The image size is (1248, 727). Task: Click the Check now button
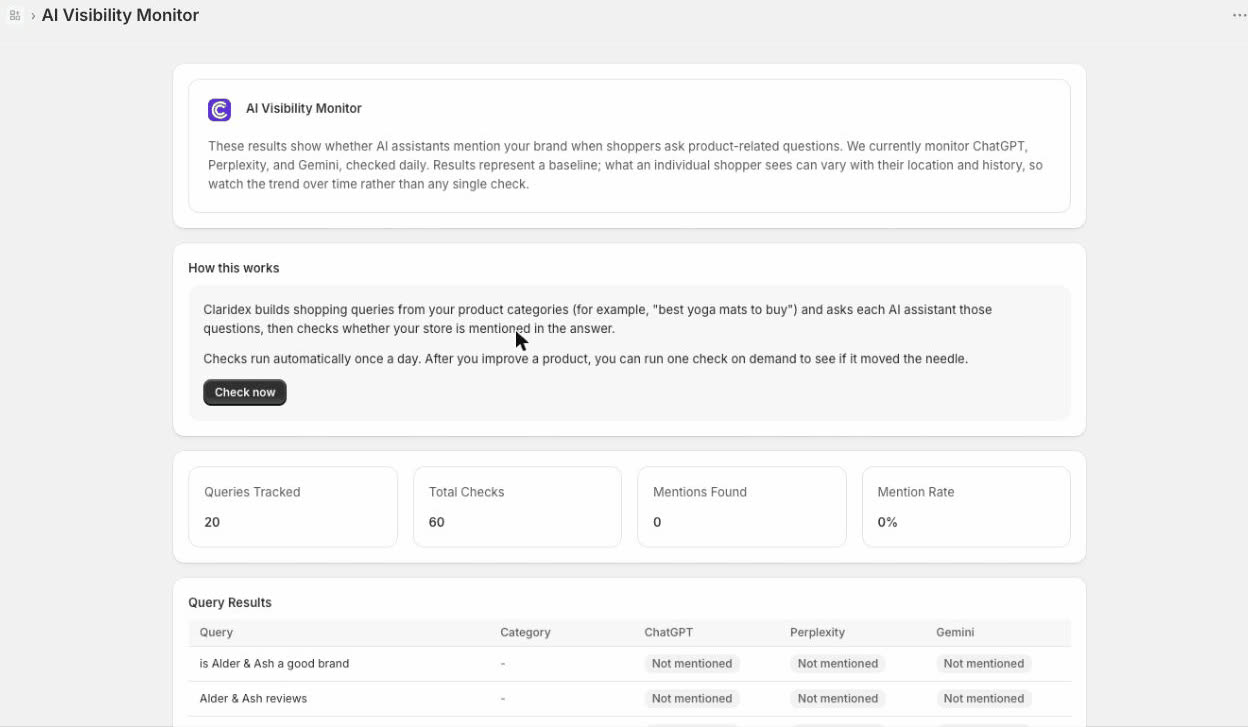(245, 392)
